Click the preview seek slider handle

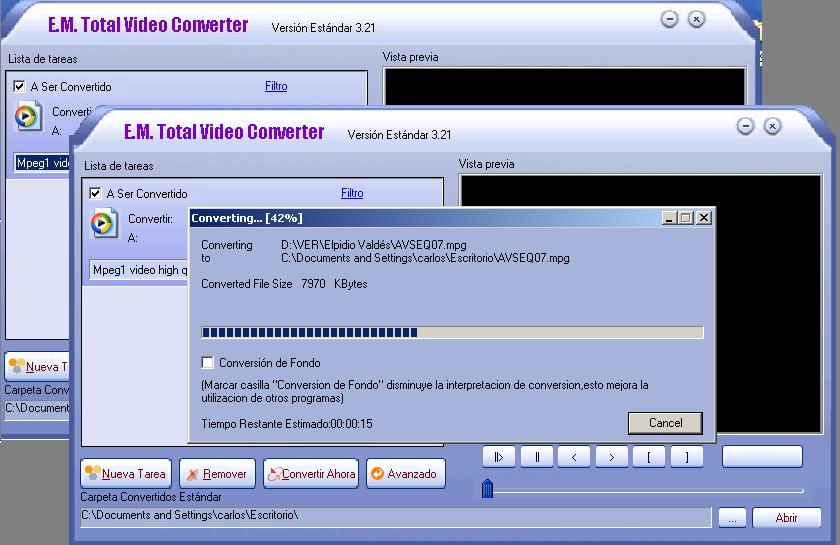[x=488, y=489]
